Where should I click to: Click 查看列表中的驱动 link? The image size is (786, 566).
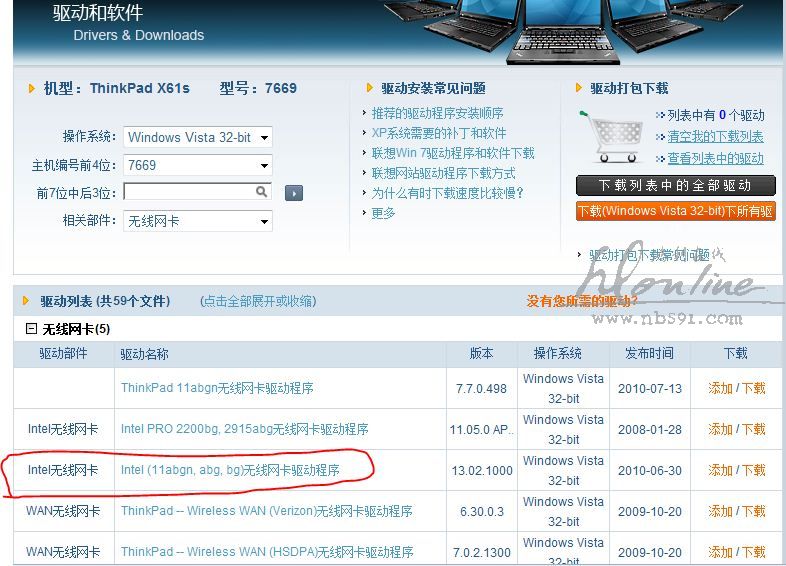[715, 158]
